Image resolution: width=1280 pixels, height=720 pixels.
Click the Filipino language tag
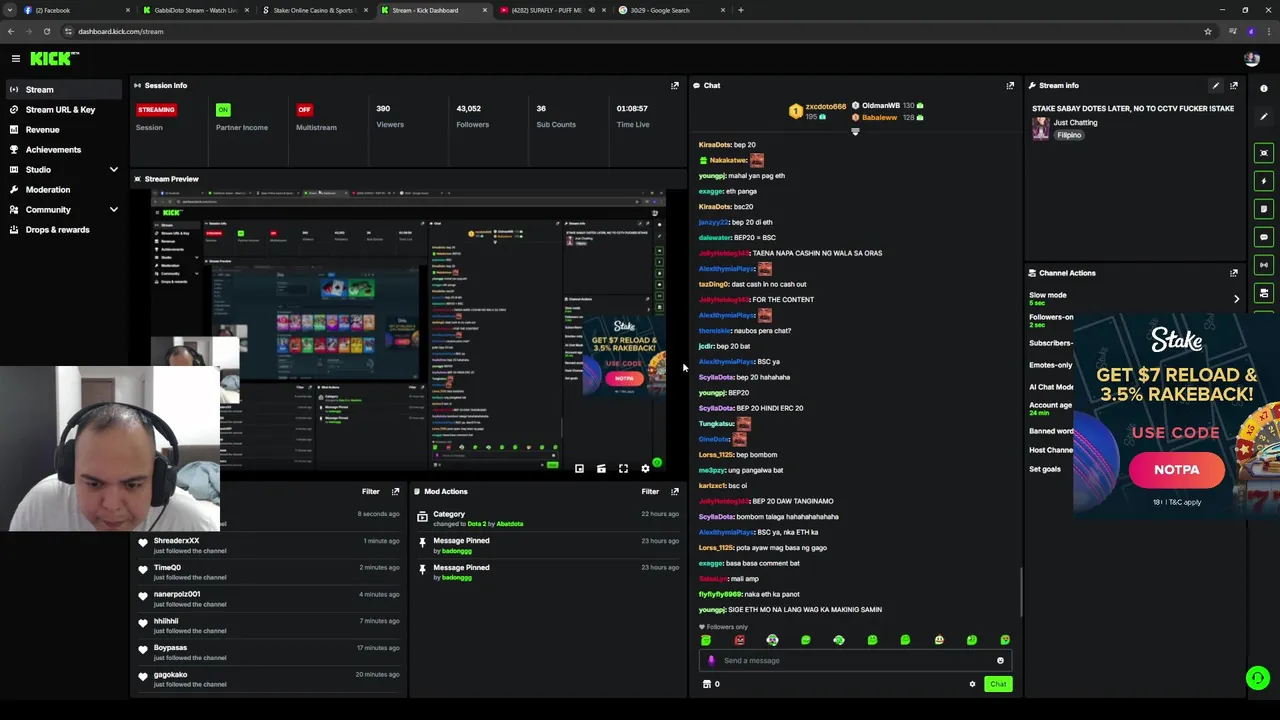pyautogui.click(x=1070, y=135)
